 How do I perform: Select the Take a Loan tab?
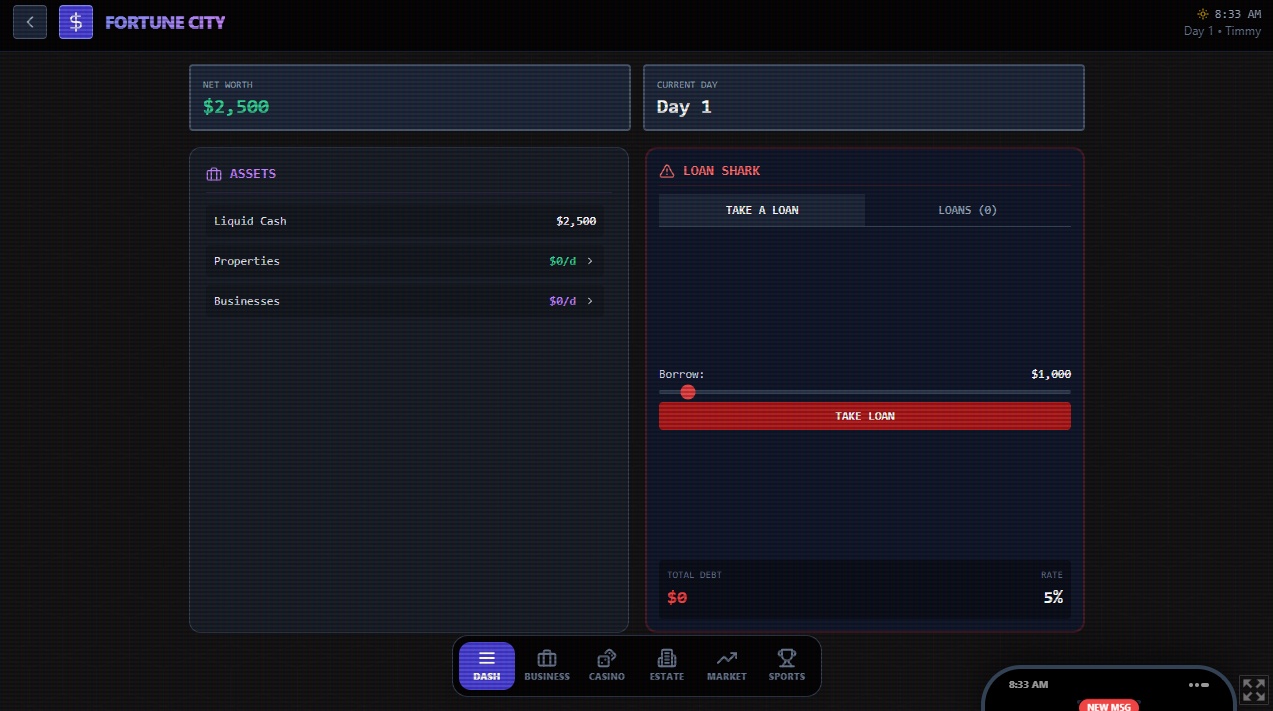tap(762, 210)
